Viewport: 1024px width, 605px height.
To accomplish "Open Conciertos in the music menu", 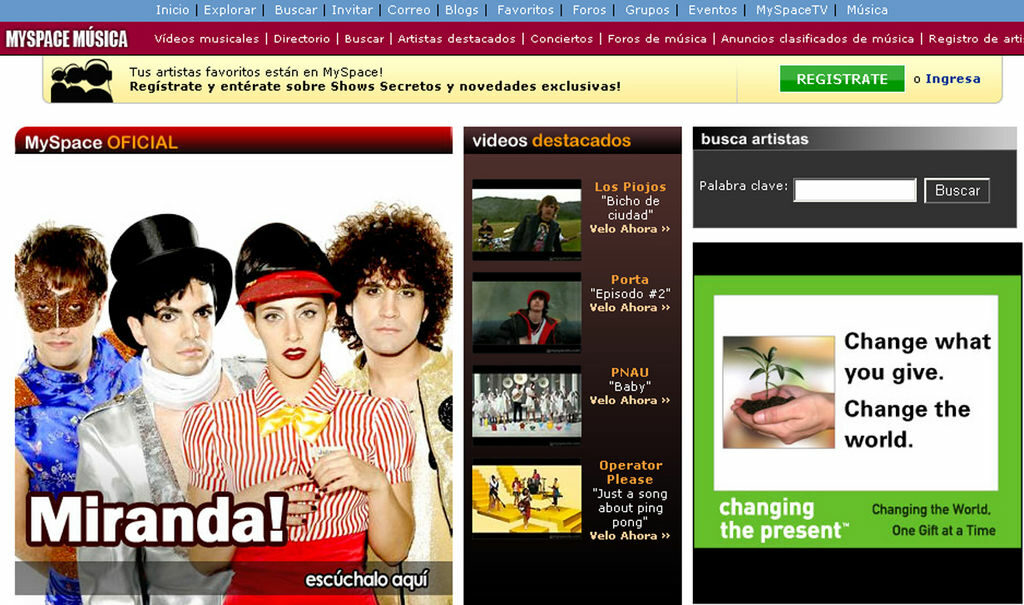I will [562, 39].
